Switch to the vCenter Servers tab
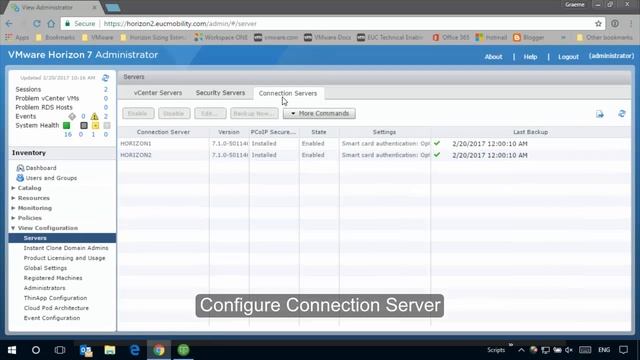 [x=158, y=93]
